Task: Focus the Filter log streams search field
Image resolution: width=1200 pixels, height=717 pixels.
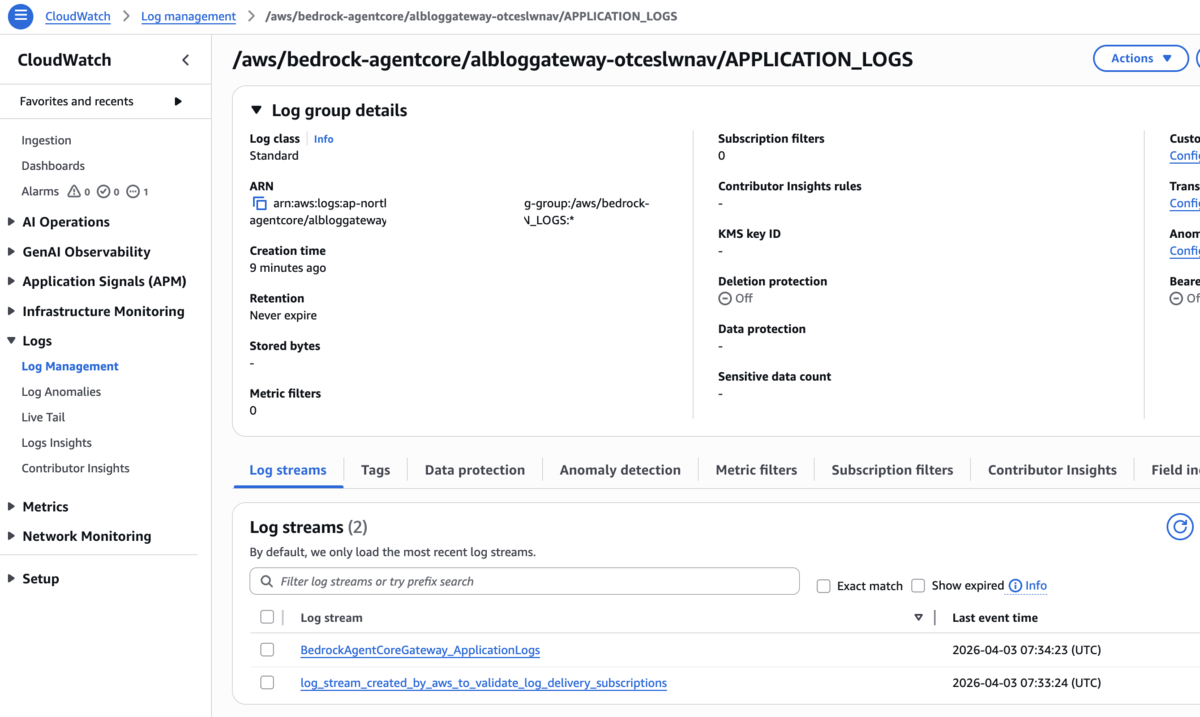Action: (x=525, y=581)
